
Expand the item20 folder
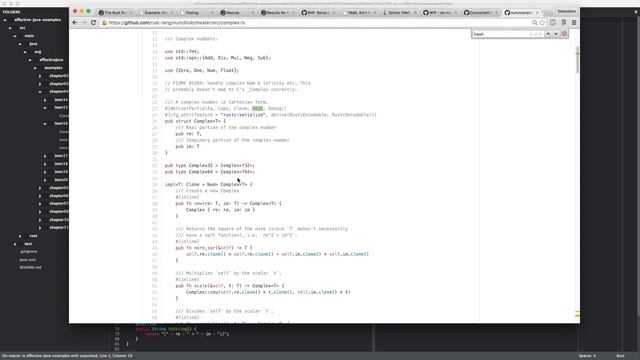(45, 180)
